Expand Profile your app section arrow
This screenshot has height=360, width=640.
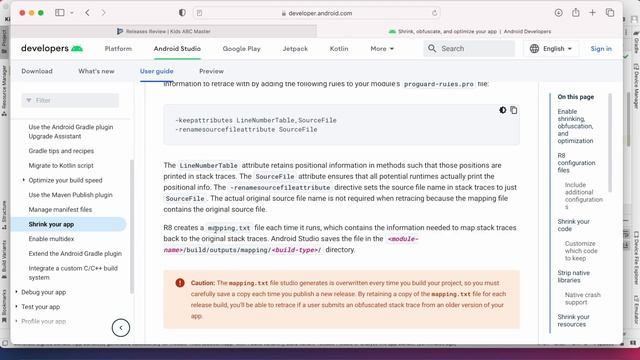16,321
